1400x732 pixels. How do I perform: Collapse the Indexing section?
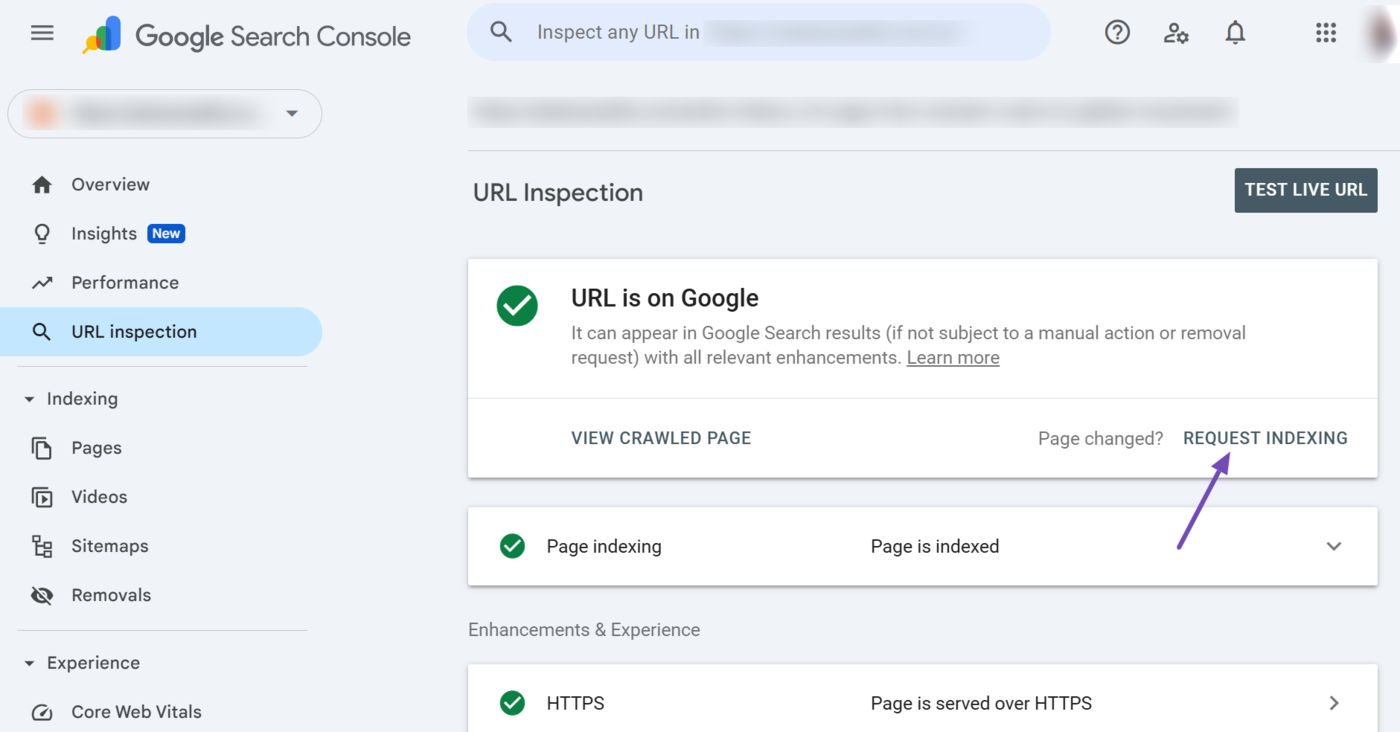click(x=29, y=399)
